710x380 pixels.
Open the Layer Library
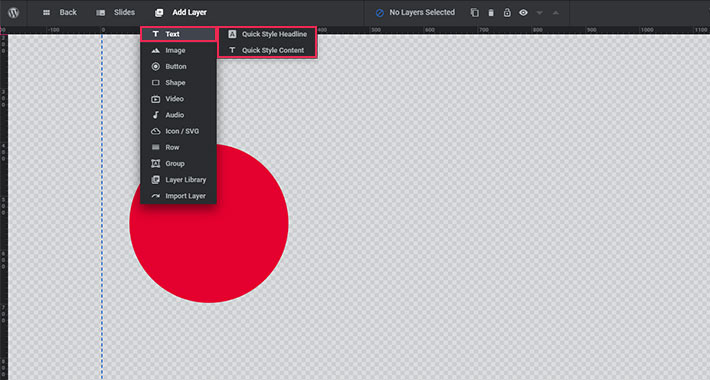[x=178, y=180]
